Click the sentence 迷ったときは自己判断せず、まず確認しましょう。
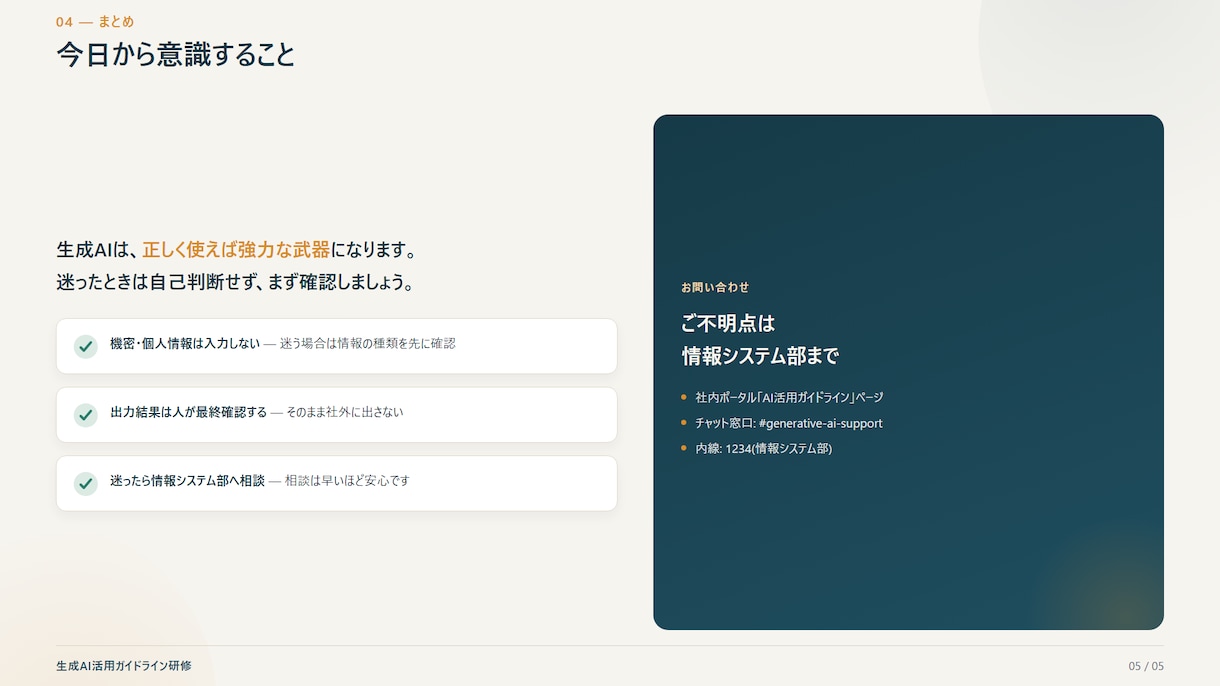 [235, 283]
